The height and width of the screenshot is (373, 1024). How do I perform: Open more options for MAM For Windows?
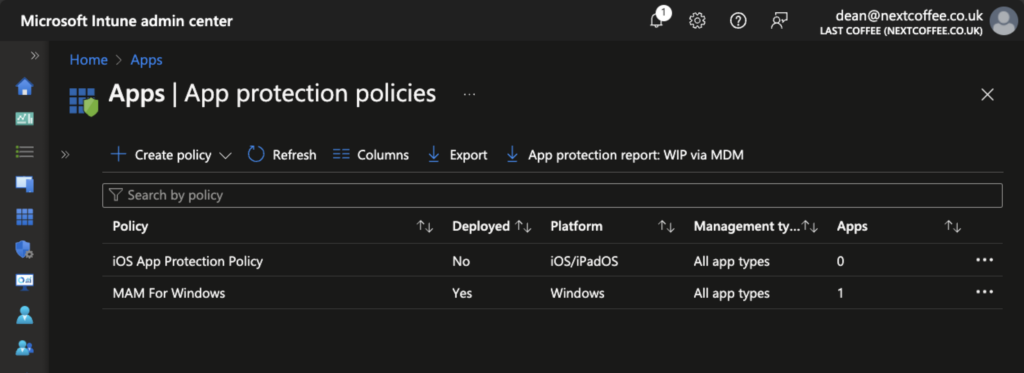984,292
